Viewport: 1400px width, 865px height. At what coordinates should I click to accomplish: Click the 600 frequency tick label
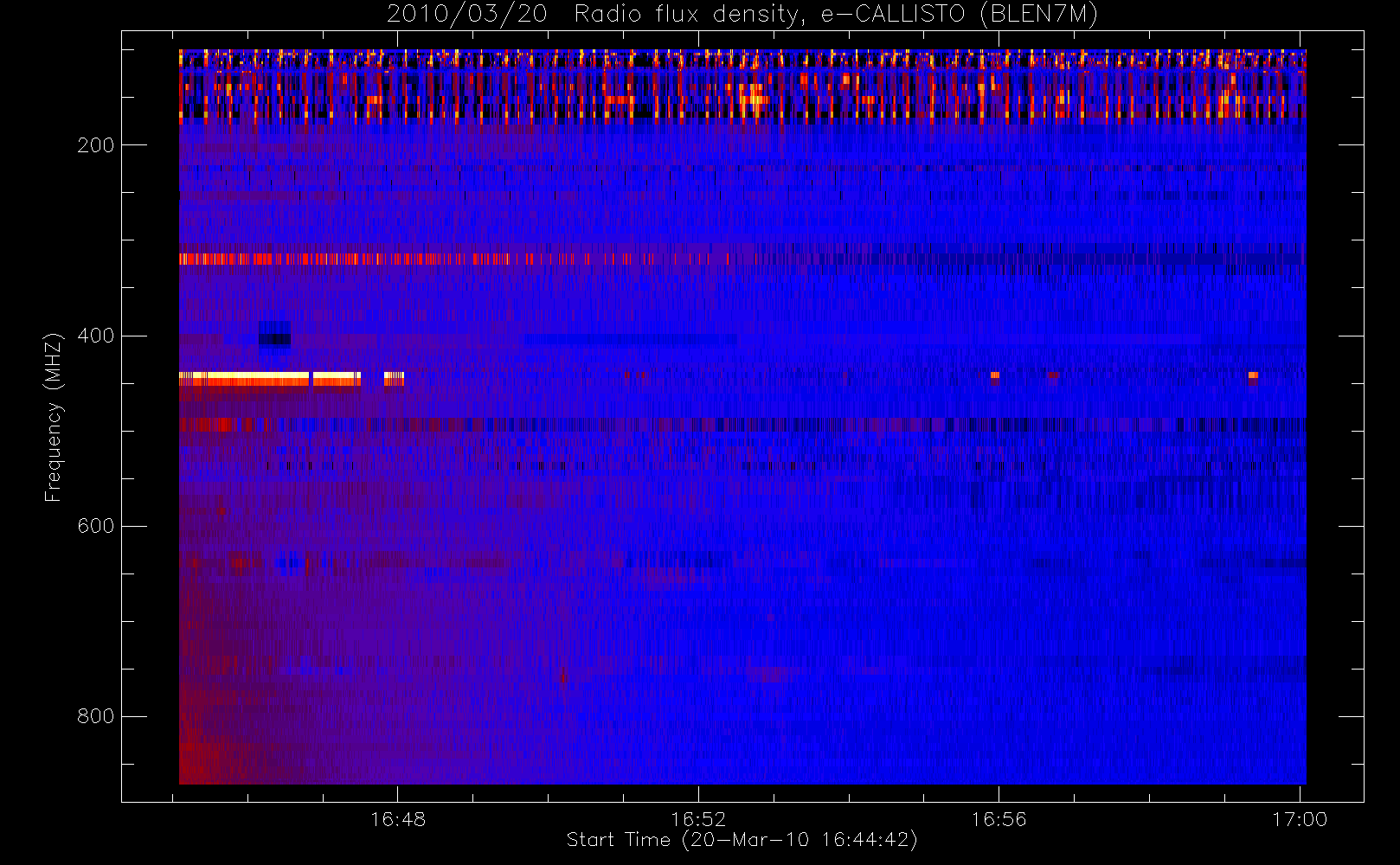95,526
